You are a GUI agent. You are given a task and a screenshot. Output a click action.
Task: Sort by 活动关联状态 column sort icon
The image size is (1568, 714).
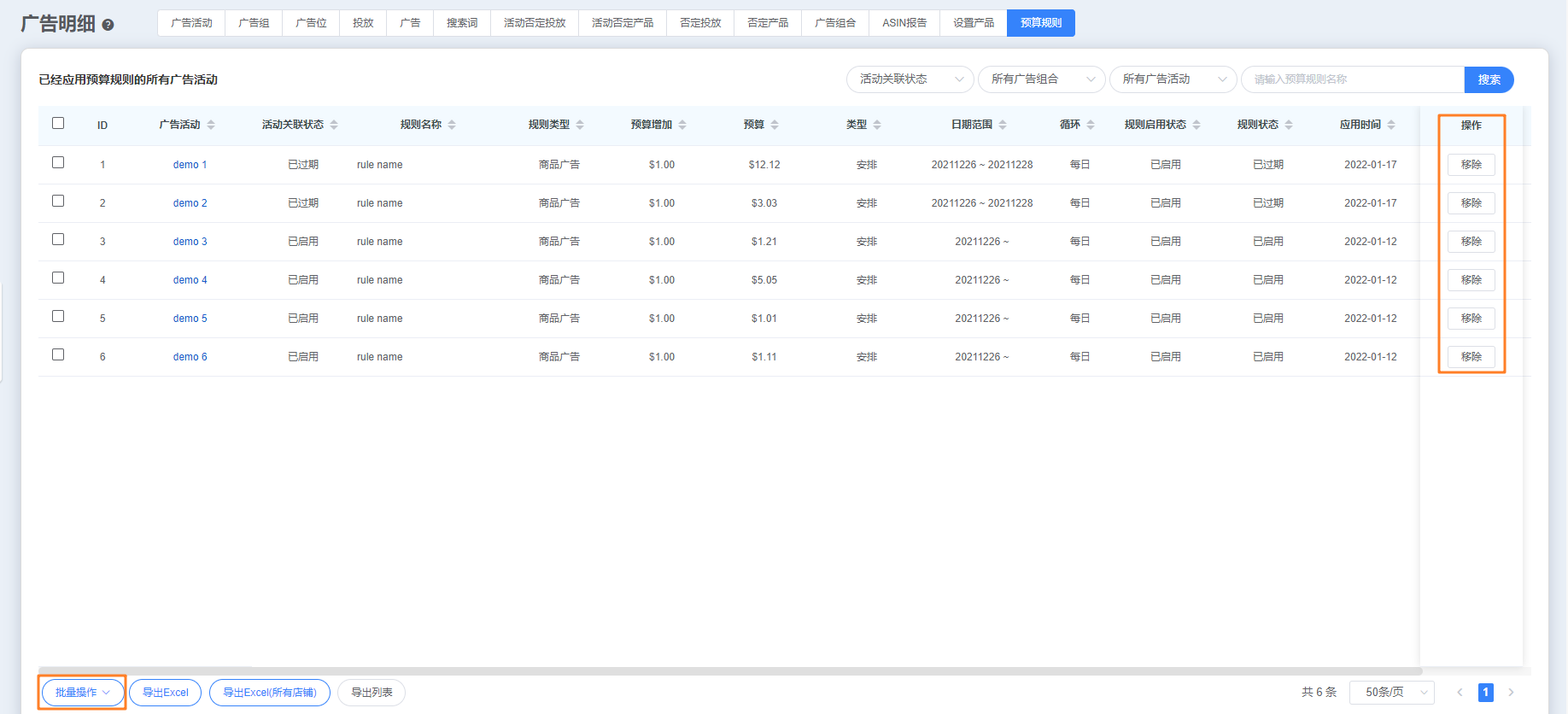[334, 125]
